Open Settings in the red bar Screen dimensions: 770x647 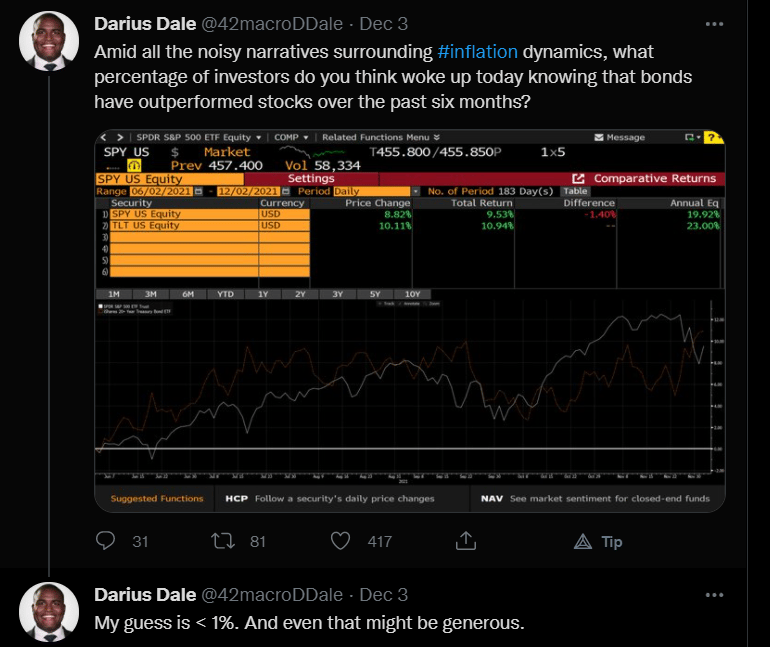311,178
